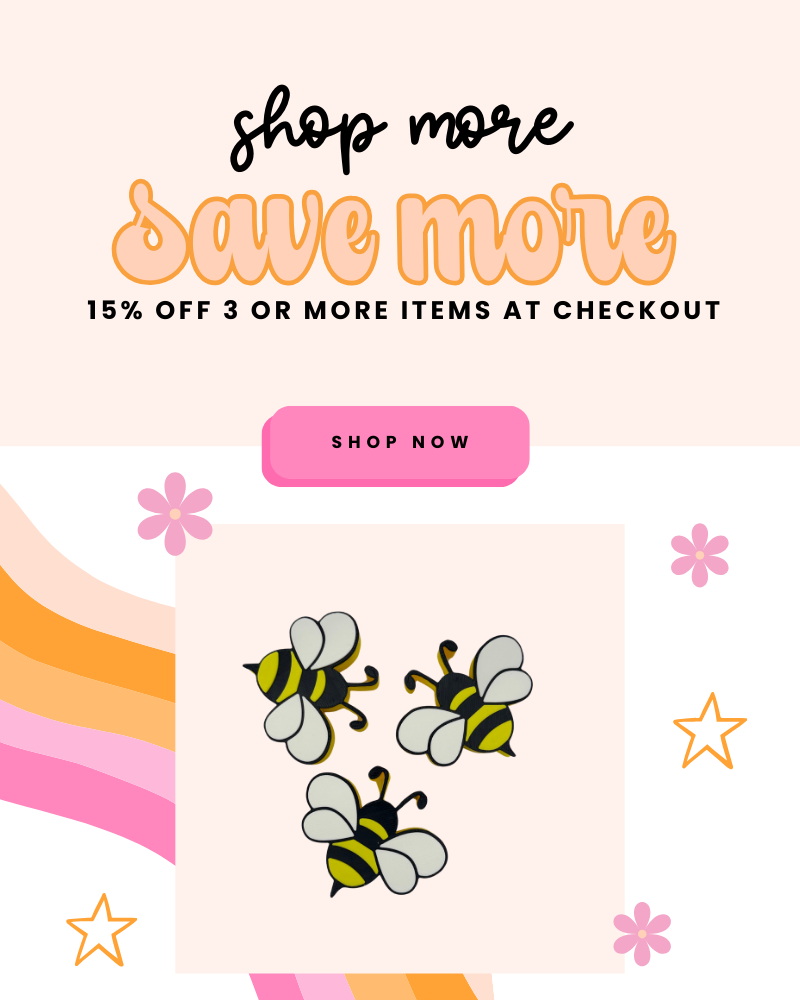The height and width of the screenshot is (1000, 800).
Task: Select the 15% off checkout offer text
Action: (x=404, y=311)
